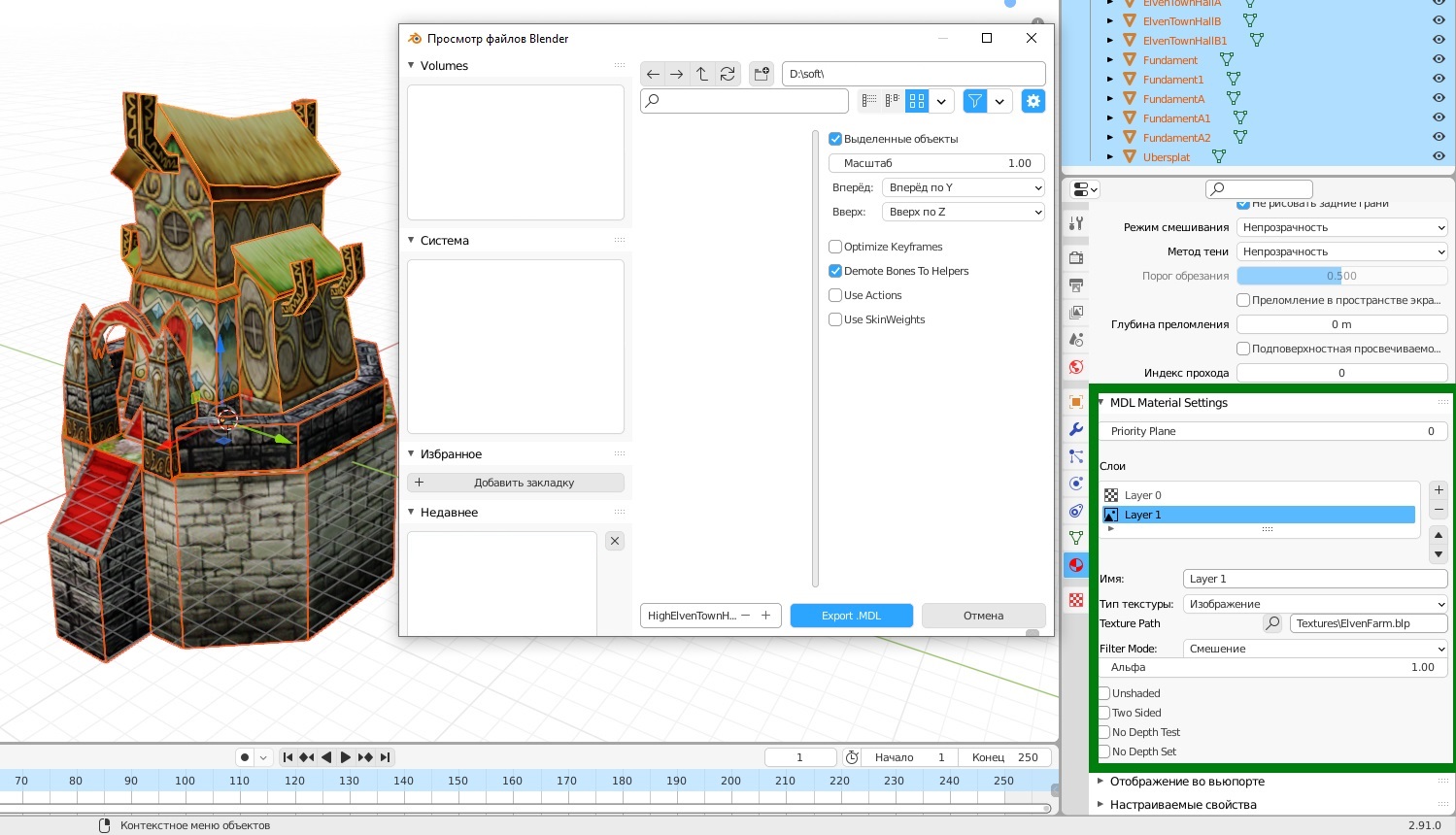Screen dimensions: 1456x835
Task: Browse for texture path with magnifier button
Action: tap(1272, 623)
